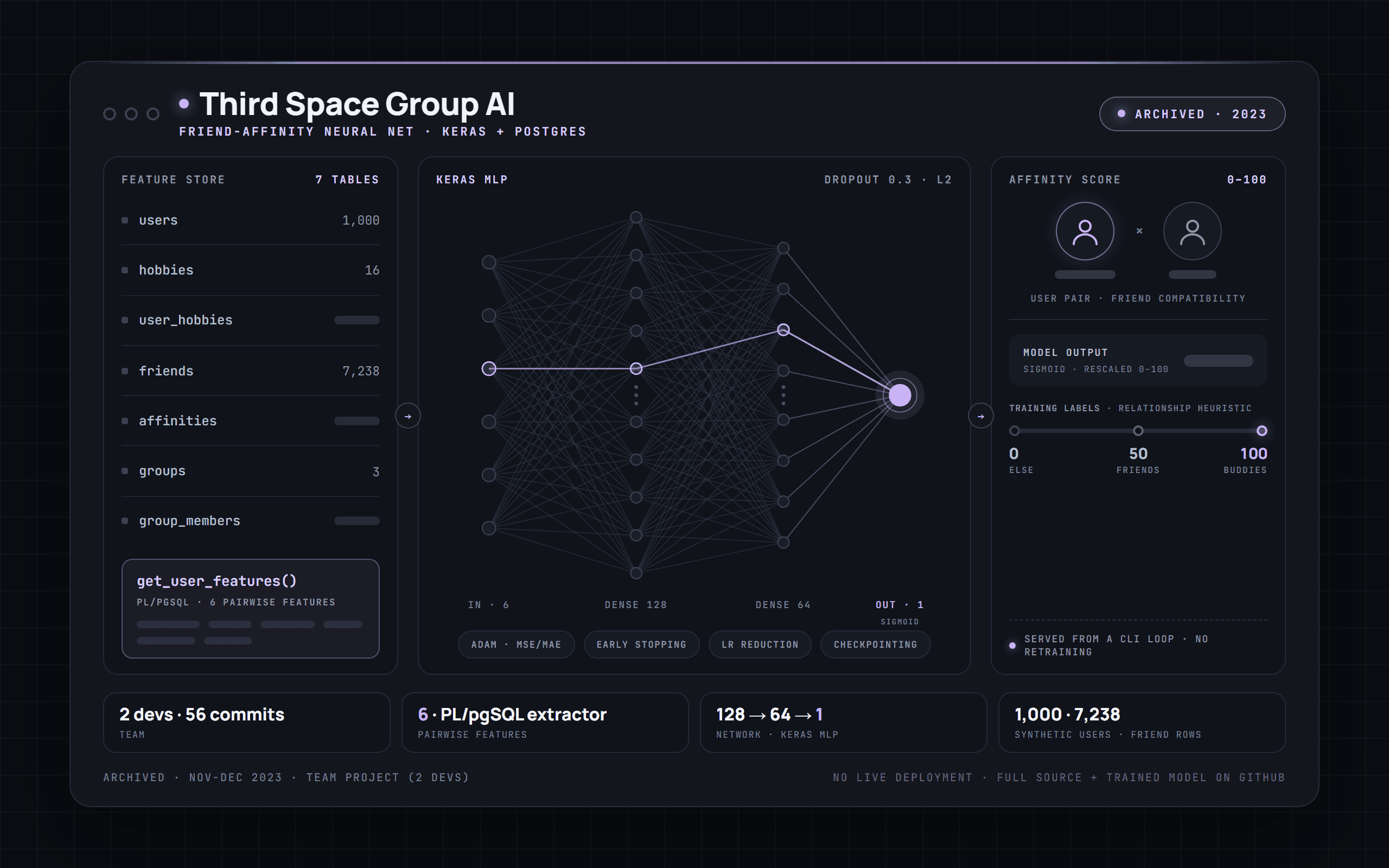Image resolution: width=1389 pixels, height=868 pixels.
Task: Click SERVED FROM A CLI LOOP note
Action: click(1116, 646)
